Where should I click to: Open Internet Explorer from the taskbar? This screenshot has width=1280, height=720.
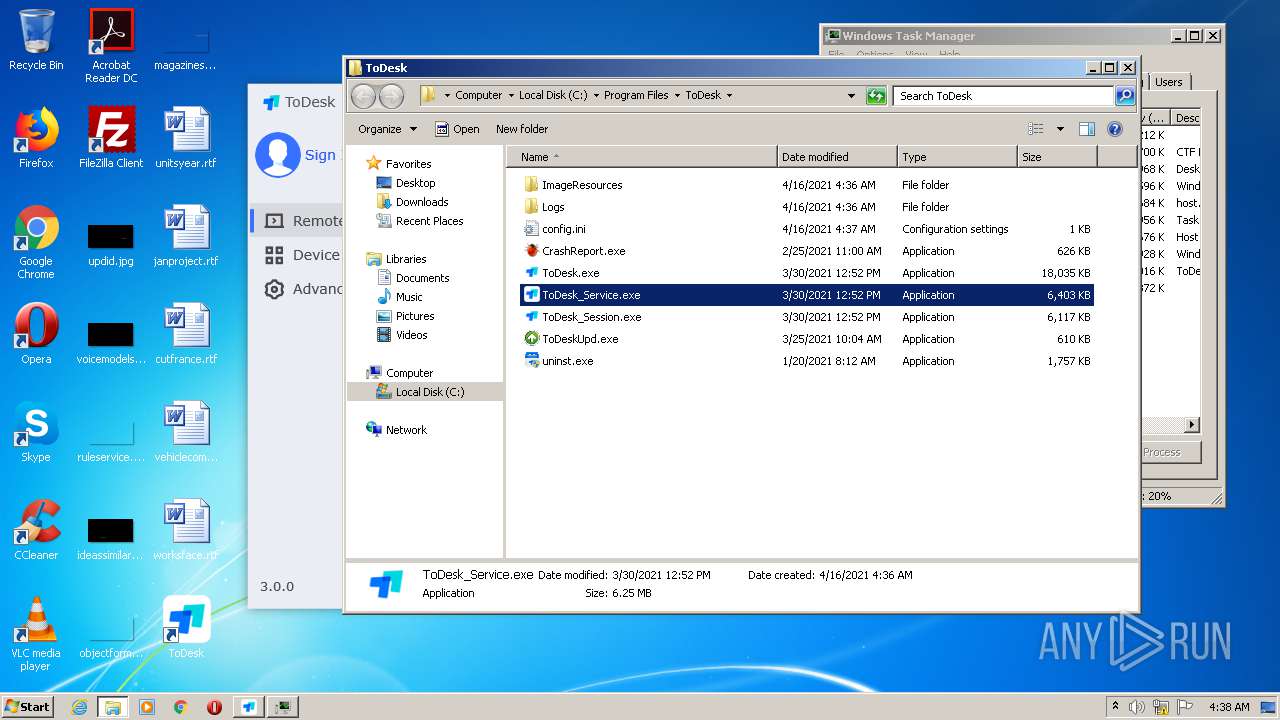click(x=79, y=707)
